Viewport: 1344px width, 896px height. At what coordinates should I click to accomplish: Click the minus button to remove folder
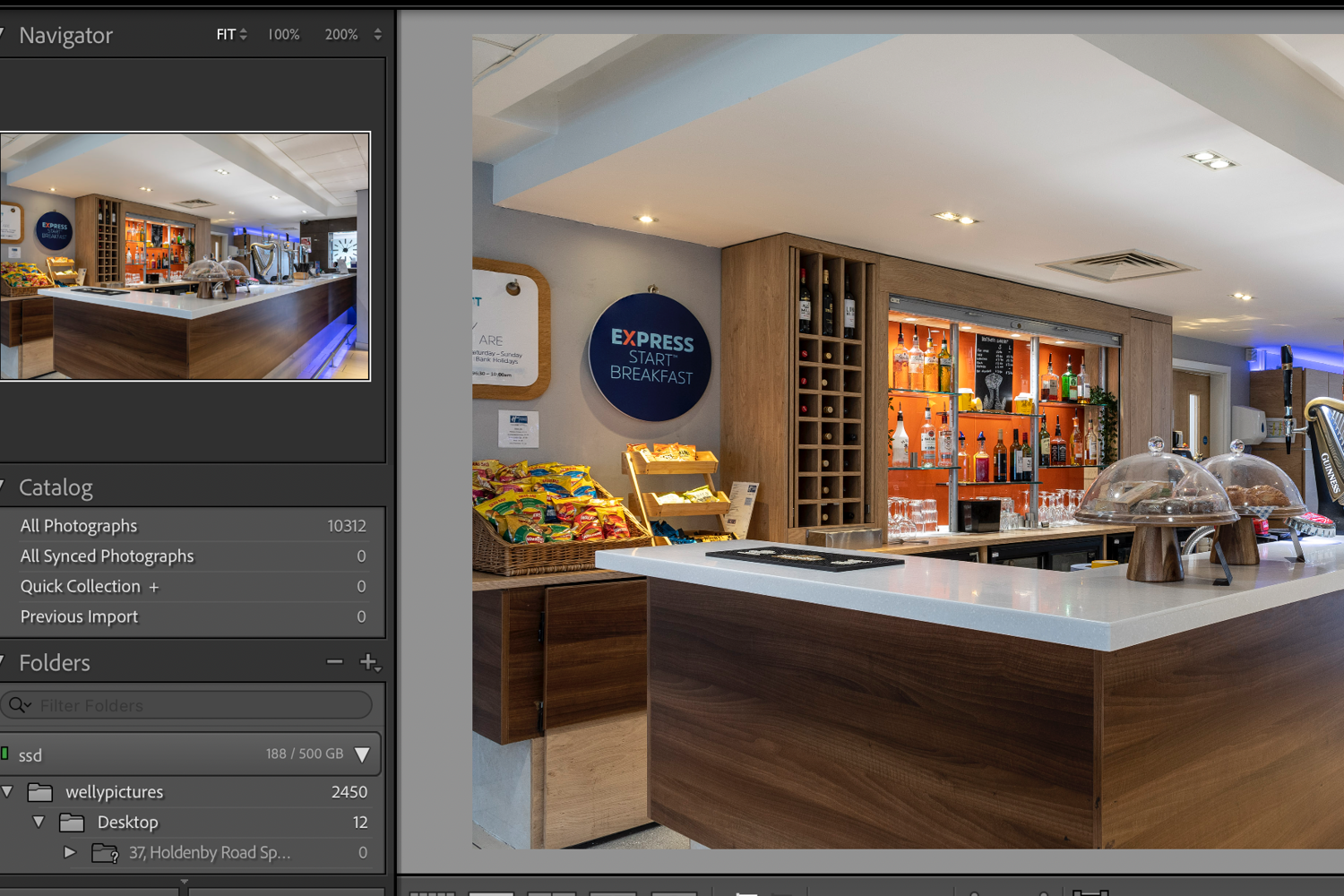pyautogui.click(x=334, y=662)
